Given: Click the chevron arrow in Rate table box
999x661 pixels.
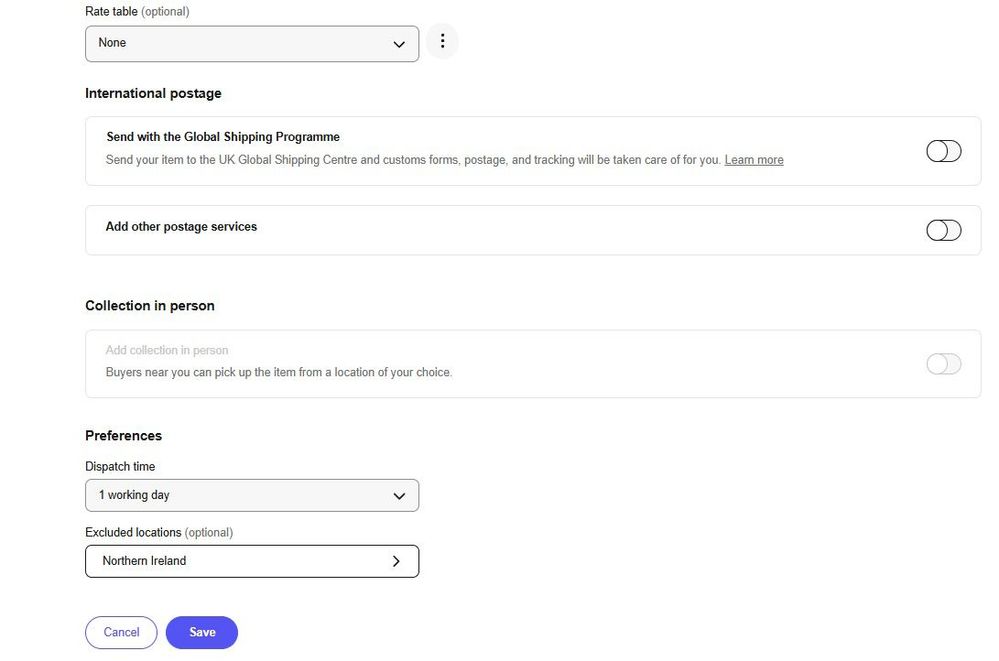Looking at the screenshot, I should [399, 44].
